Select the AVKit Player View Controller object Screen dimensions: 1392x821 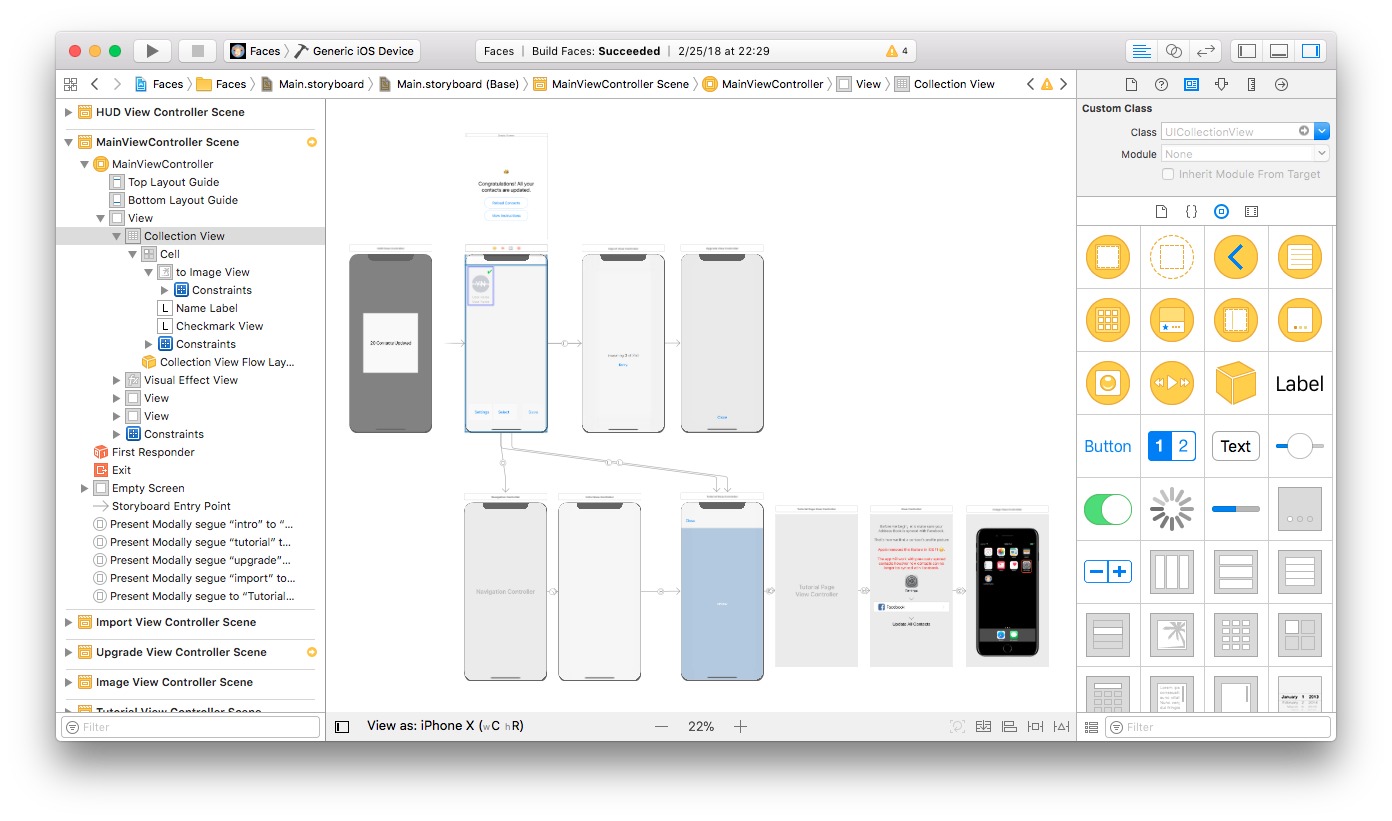[1171, 383]
